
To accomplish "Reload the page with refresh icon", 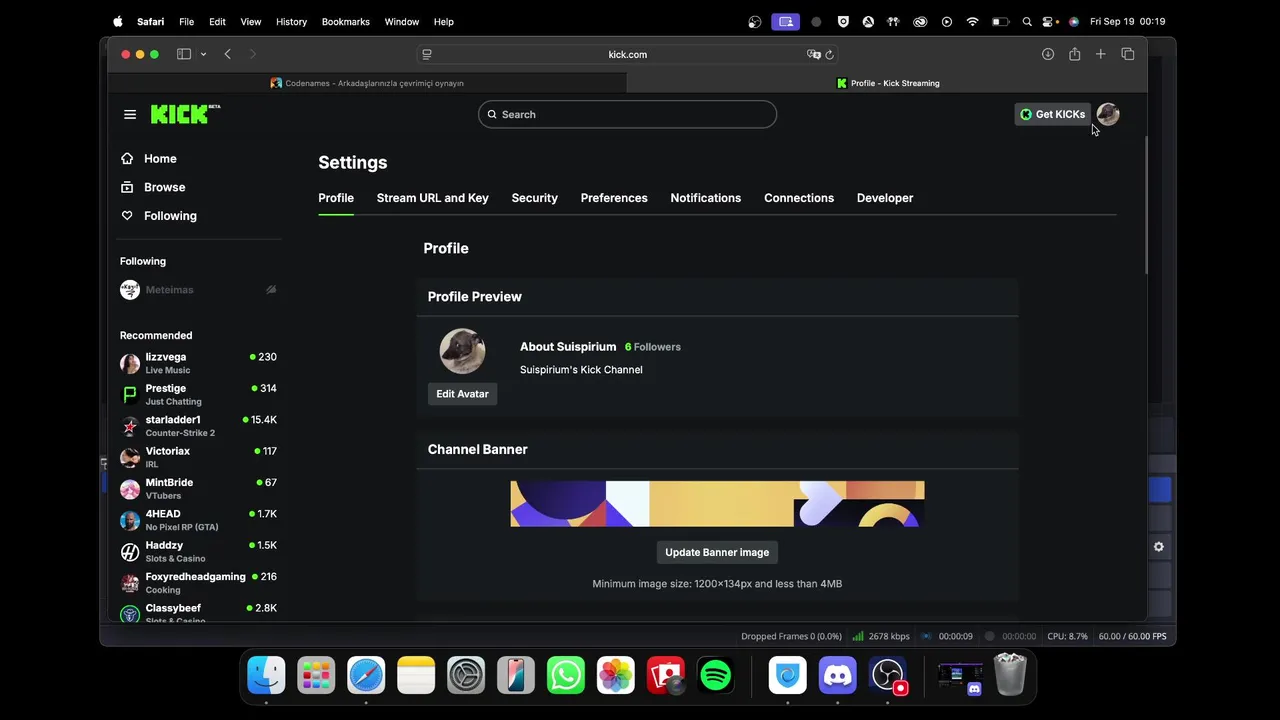I will point(830,54).
